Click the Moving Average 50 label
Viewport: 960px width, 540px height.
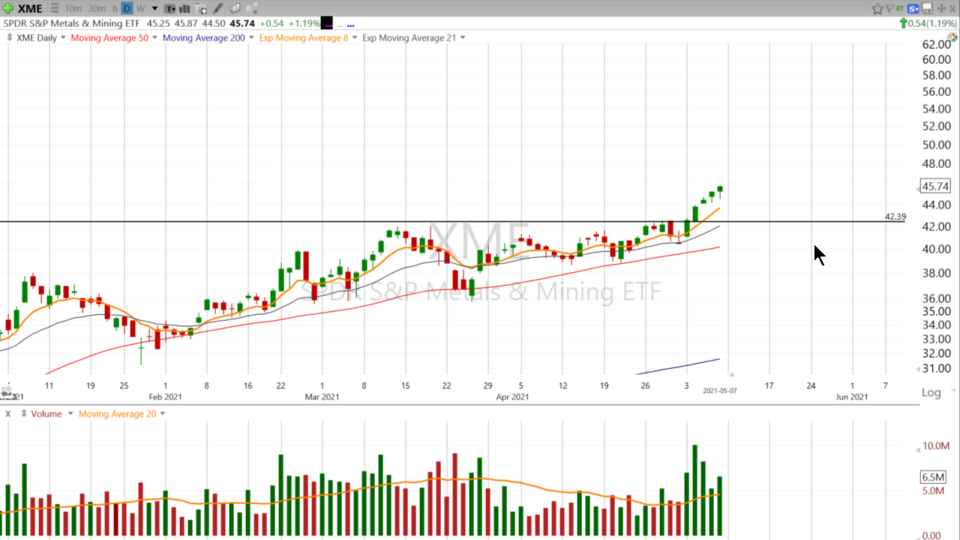pyautogui.click(x=110, y=37)
